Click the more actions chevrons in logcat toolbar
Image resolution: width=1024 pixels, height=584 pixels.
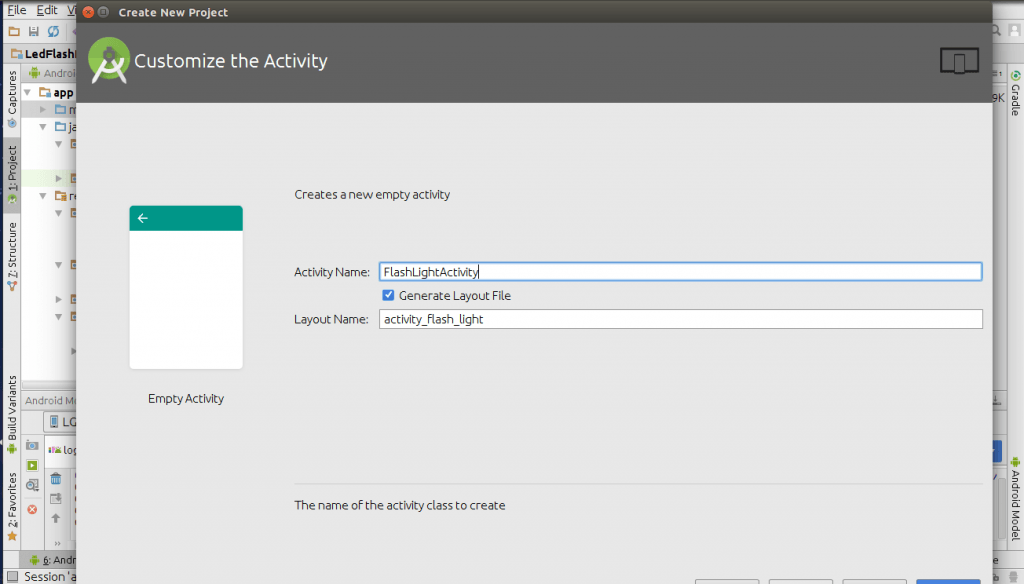(x=57, y=543)
